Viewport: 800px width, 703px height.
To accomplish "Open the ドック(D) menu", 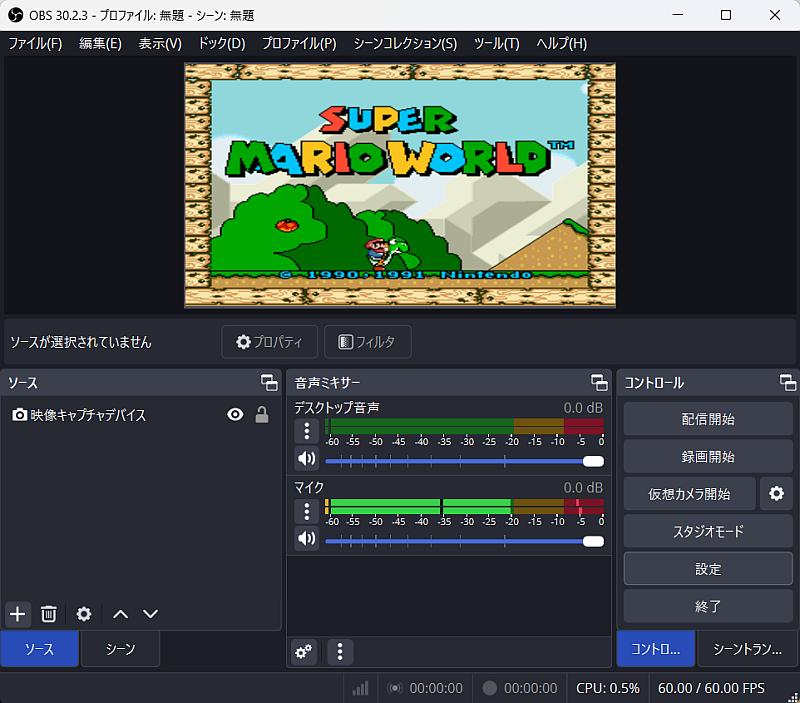I will pyautogui.click(x=222, y=43).
